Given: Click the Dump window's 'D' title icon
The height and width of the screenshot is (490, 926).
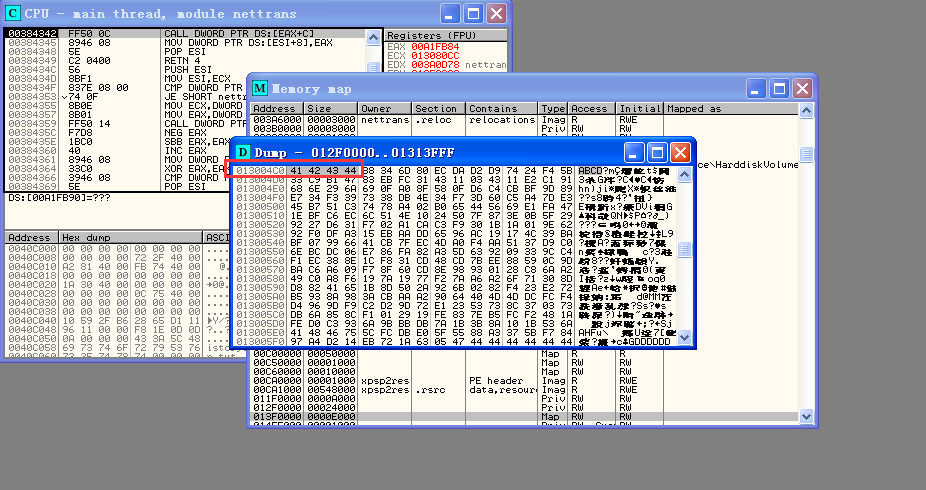Looking at the screenshot, I should pos(243,152).
